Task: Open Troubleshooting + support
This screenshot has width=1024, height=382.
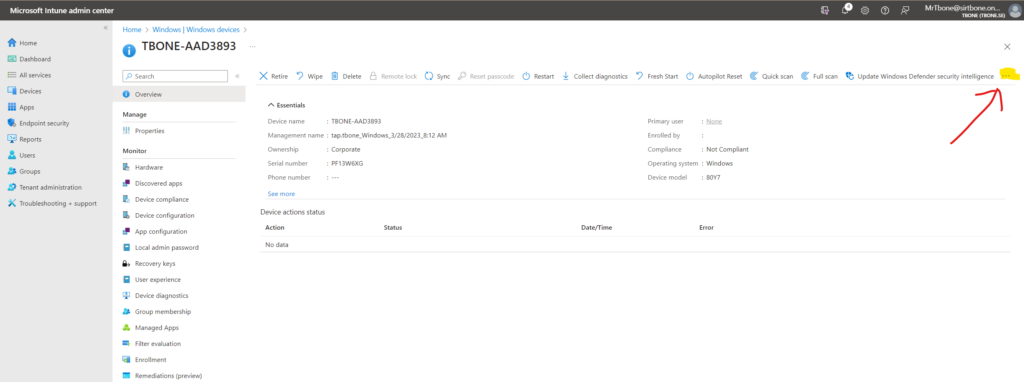Action: [52, 203]
